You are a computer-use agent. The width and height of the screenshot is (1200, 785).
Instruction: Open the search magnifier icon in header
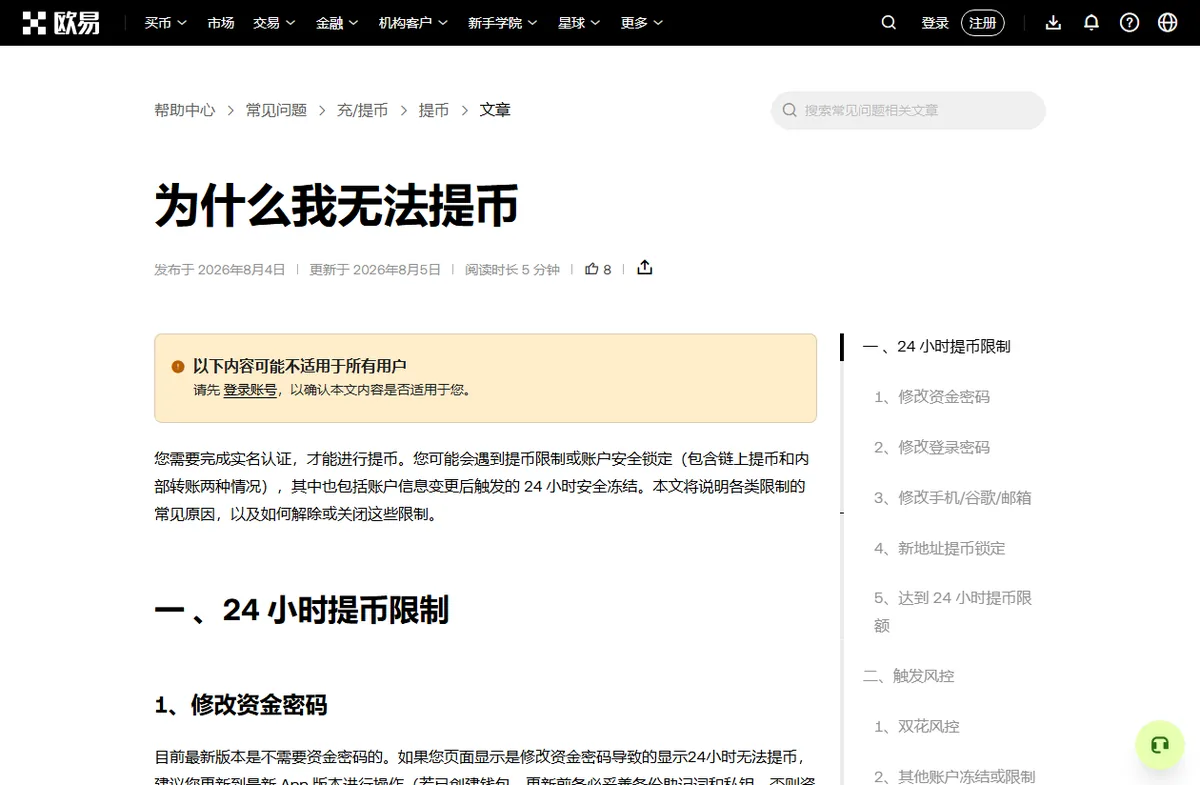(x=889, y=23)
